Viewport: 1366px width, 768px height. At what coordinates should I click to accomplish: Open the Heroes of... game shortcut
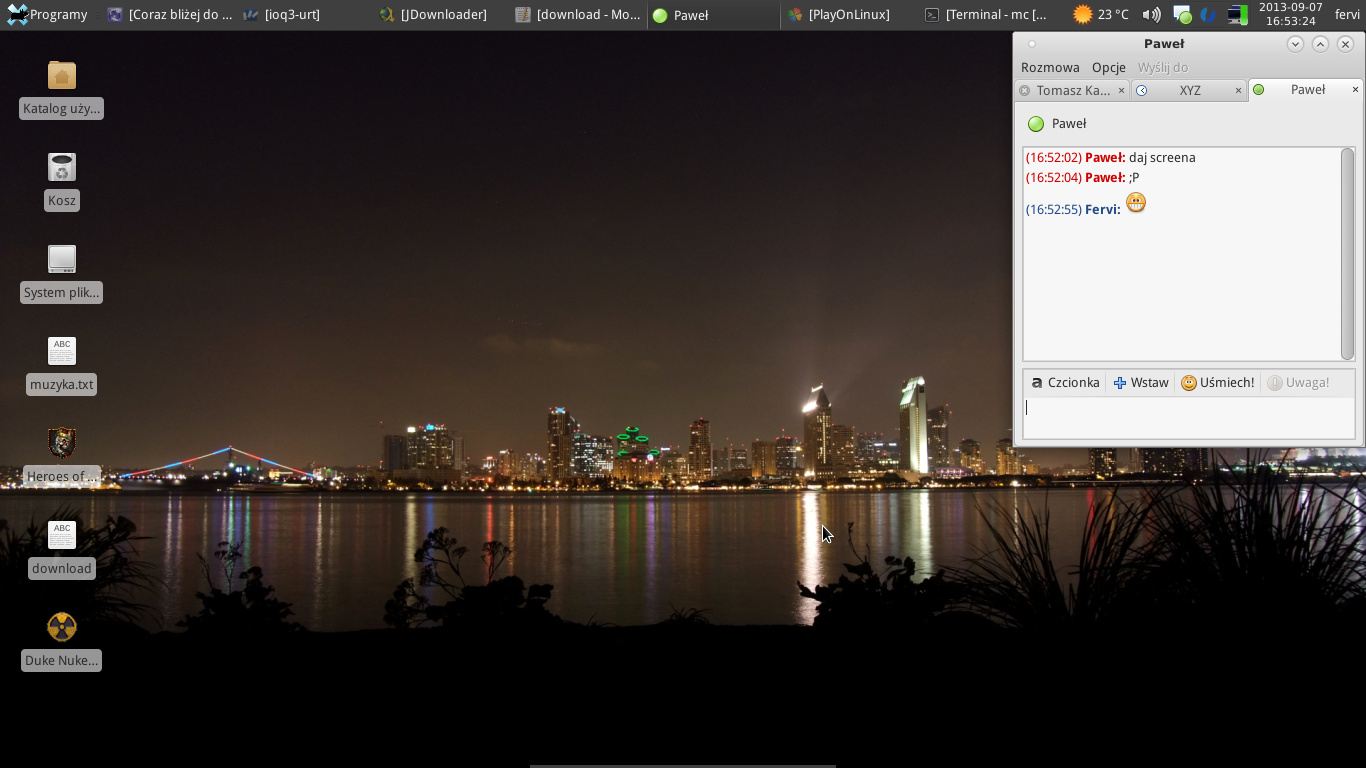pos(62,443)
